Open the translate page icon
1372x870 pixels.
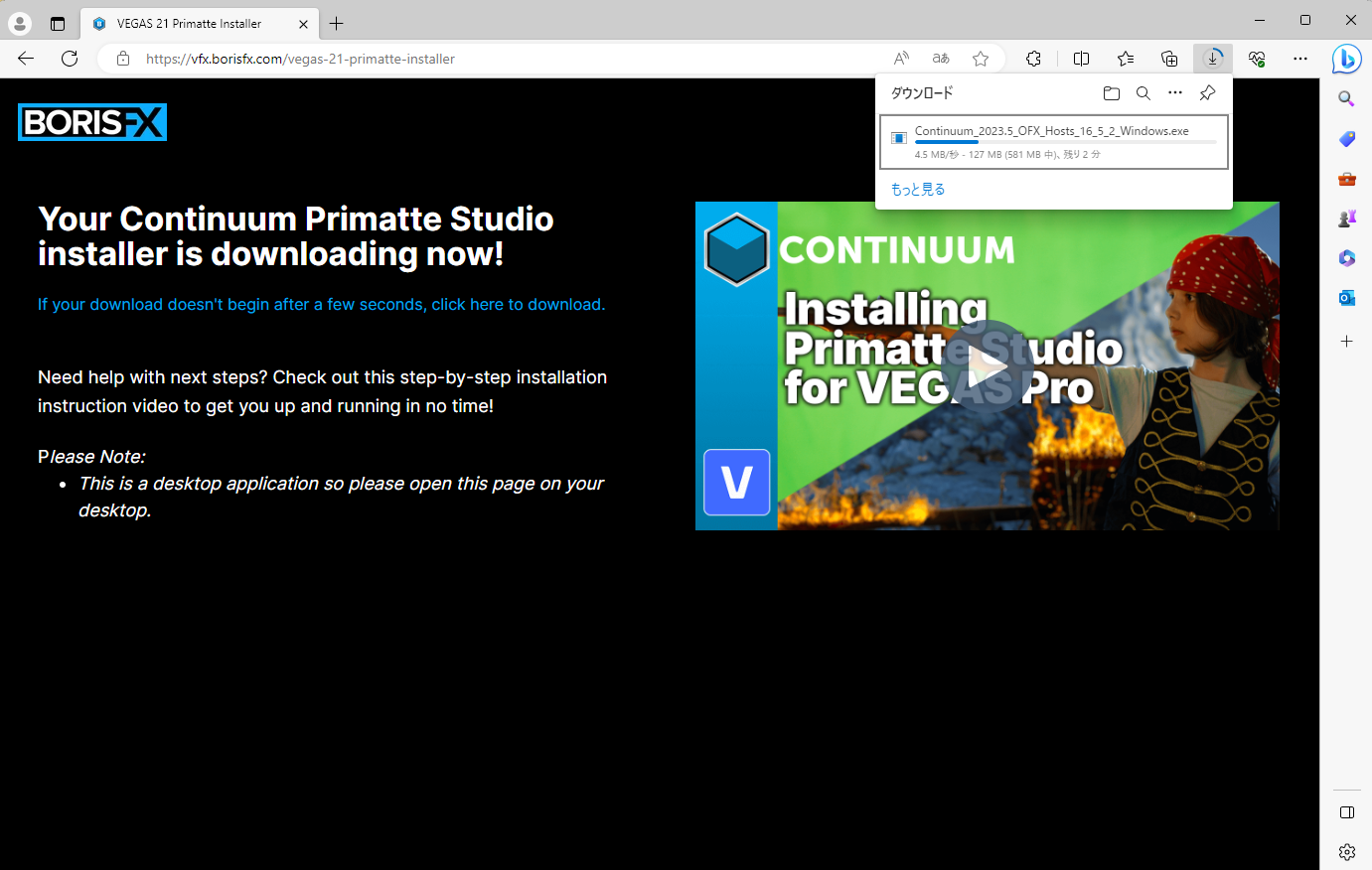click(x=941, y=59)
